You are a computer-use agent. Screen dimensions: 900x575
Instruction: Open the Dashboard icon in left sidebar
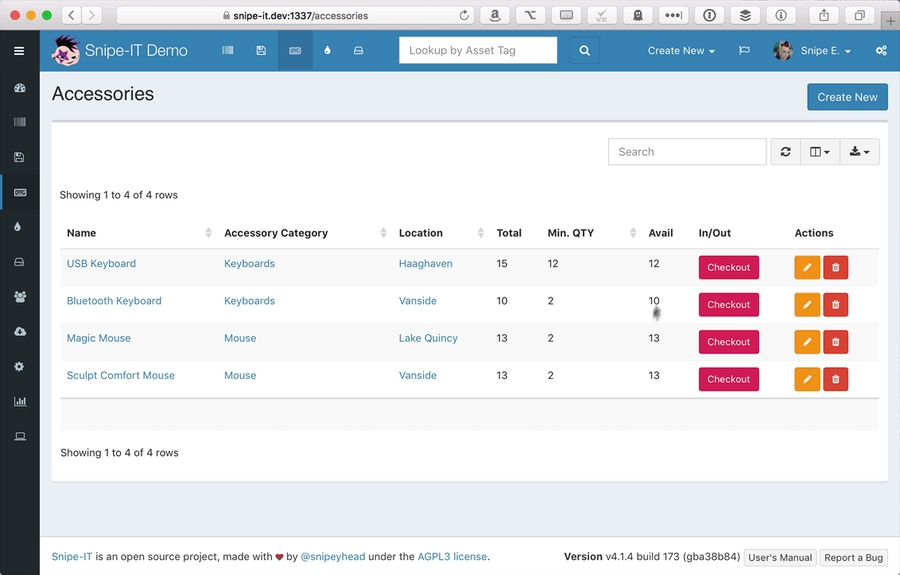click(x=19, y=88)
